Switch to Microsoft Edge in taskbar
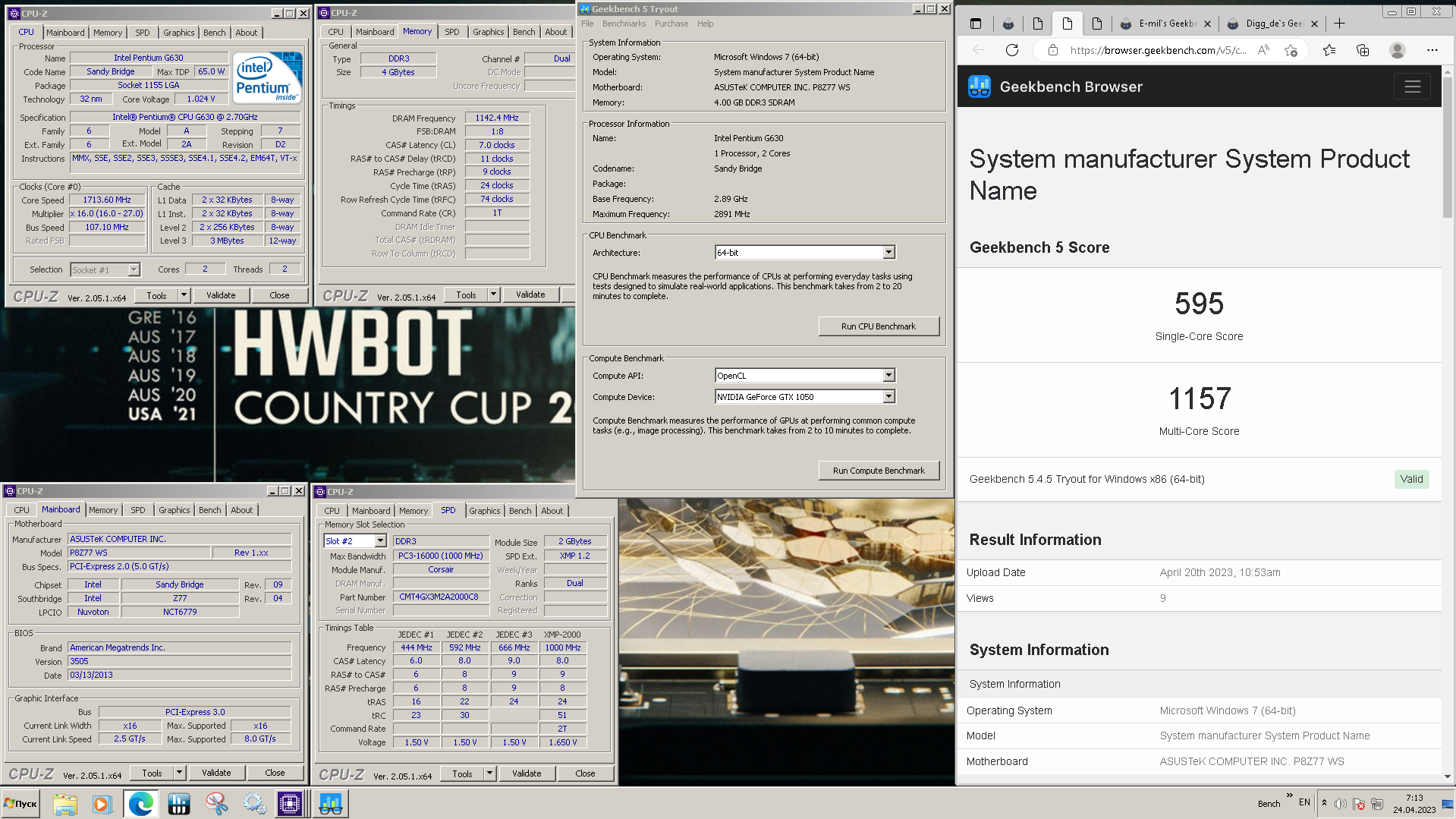 140,804
